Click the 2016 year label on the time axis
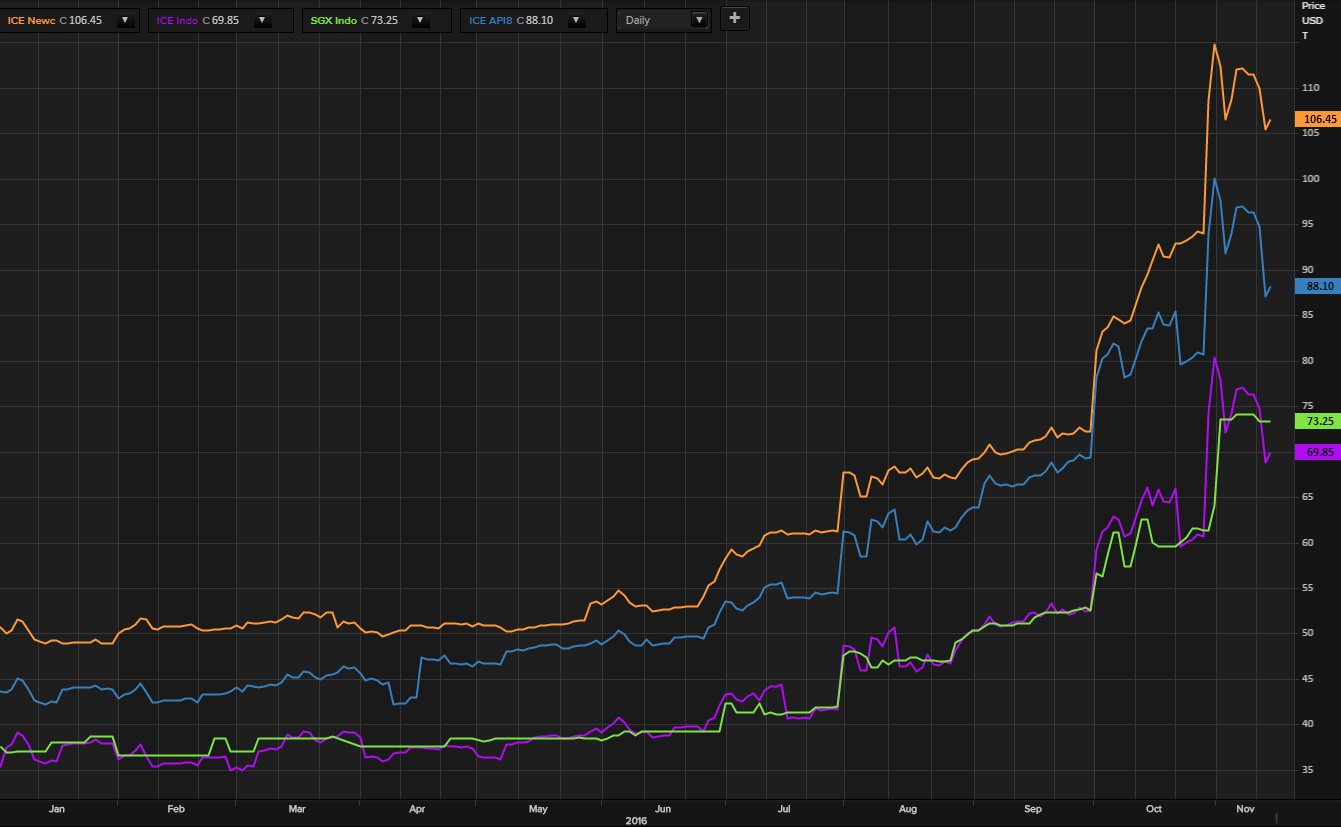The height and width of the screenshot is (827, 1341). pyautogui.click(x=636, y=820)
